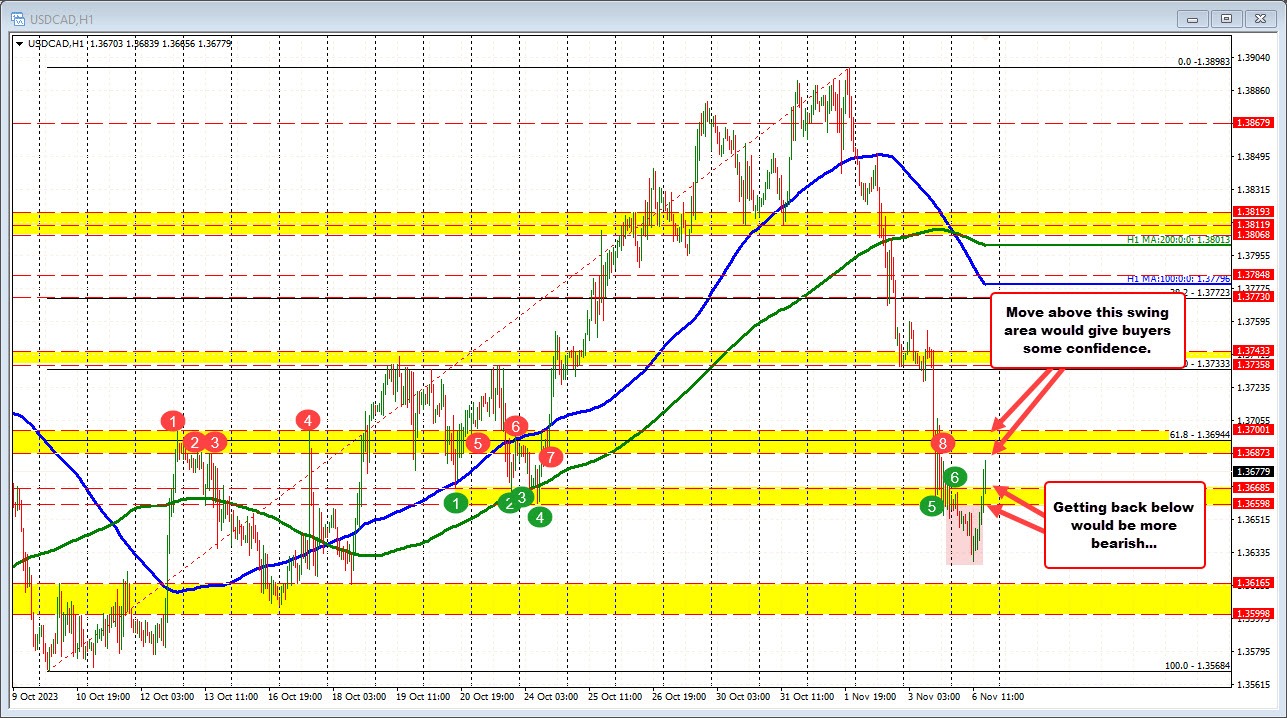Select the red circle labeled 7

click(549, 457)
